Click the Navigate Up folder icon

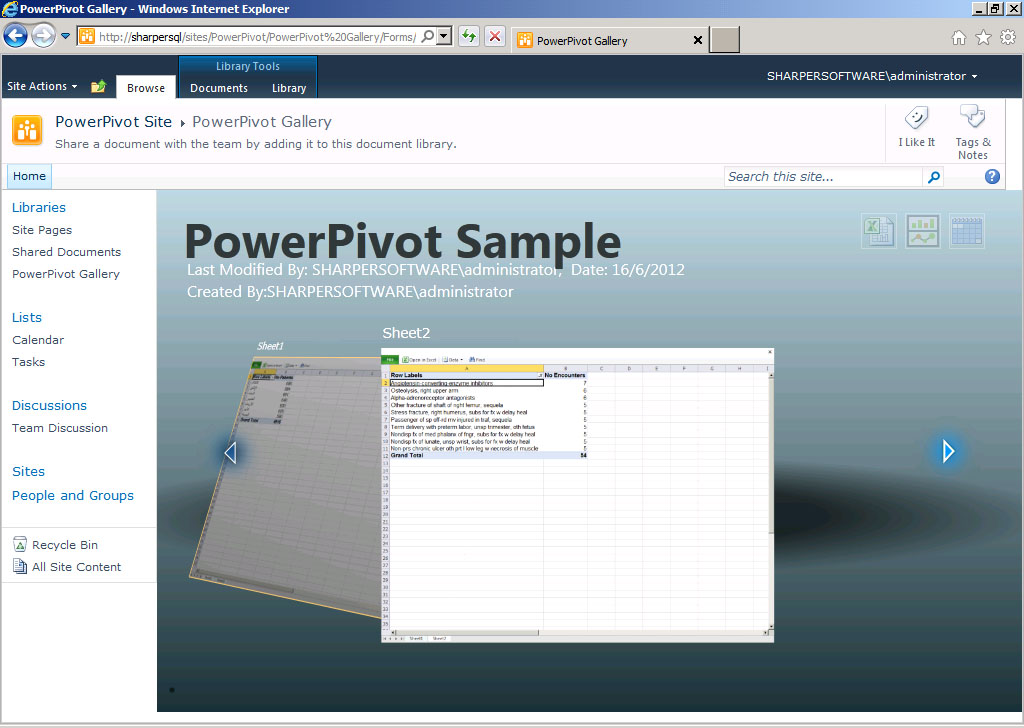[x=99, y=86]
